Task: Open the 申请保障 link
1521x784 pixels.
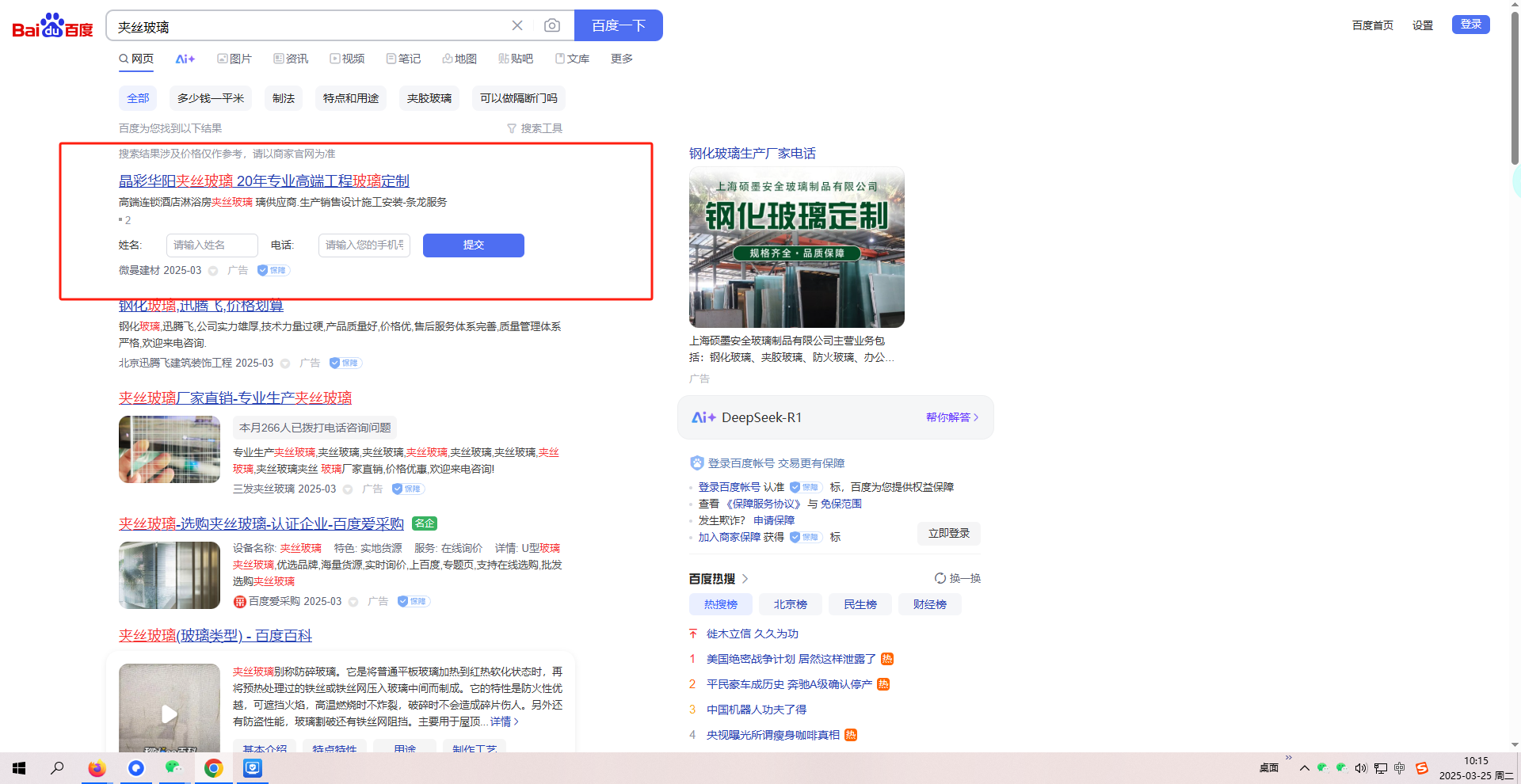Action: [774, 520]
